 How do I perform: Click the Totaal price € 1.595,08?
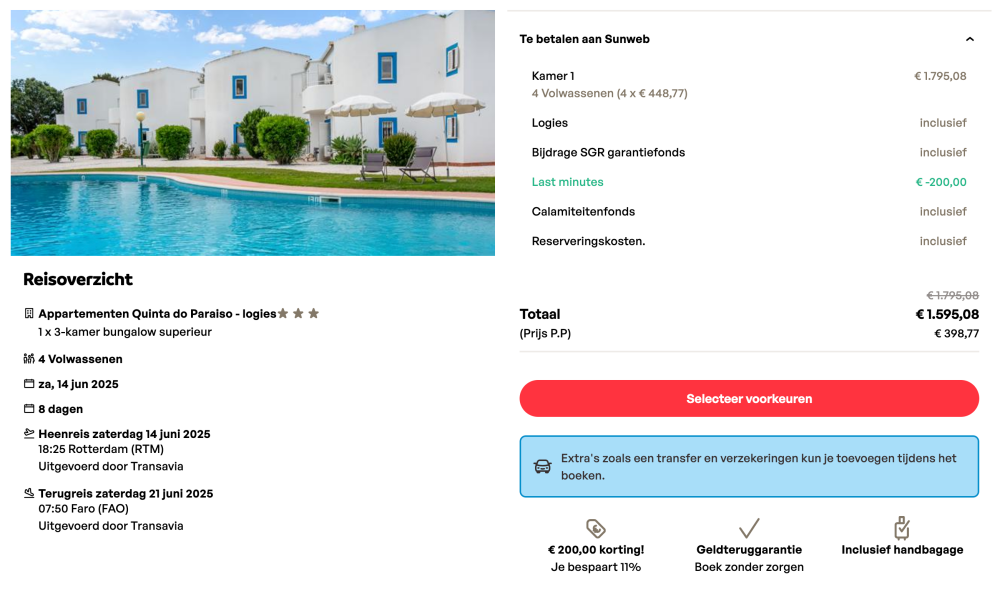coord(947,314)
